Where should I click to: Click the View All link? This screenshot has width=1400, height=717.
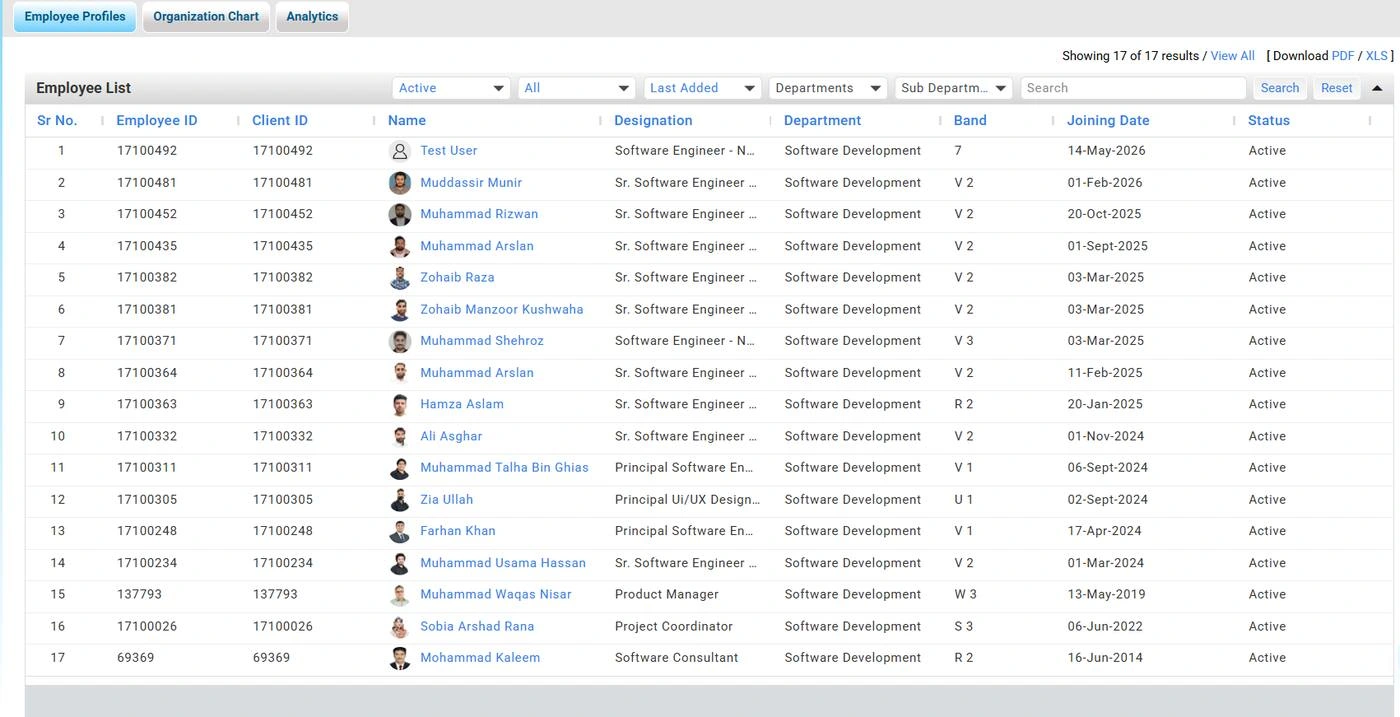tap(1232, 56)
